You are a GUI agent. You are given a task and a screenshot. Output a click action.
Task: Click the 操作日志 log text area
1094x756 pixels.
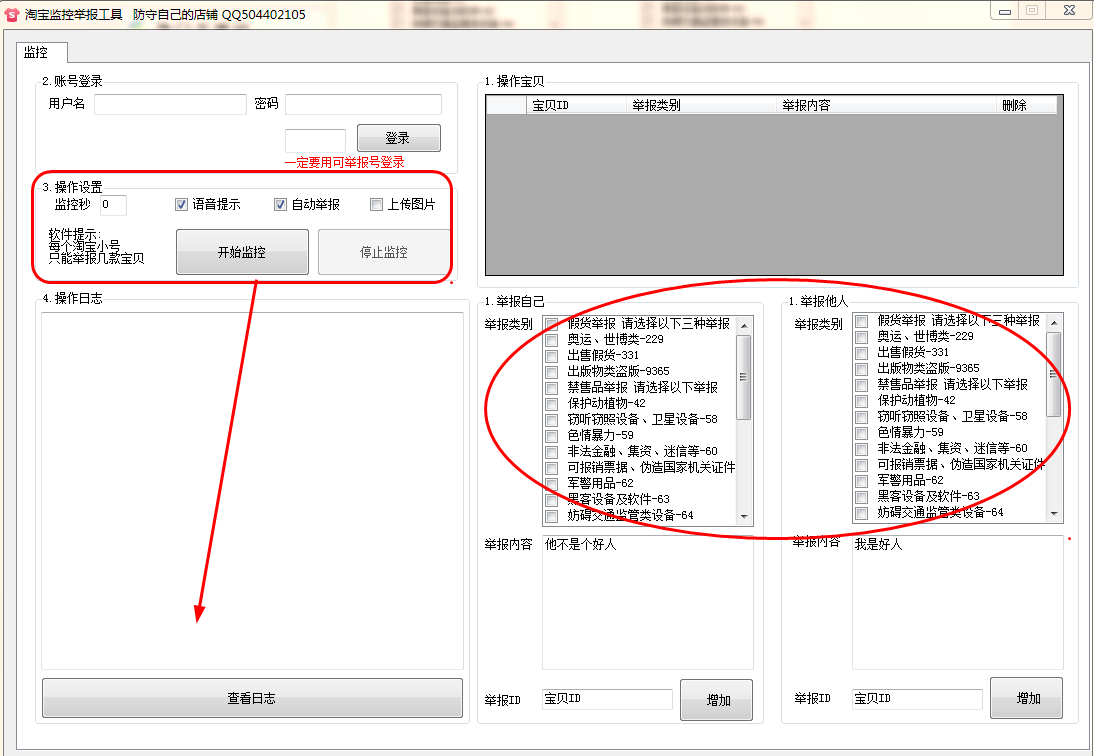point(253,491)
